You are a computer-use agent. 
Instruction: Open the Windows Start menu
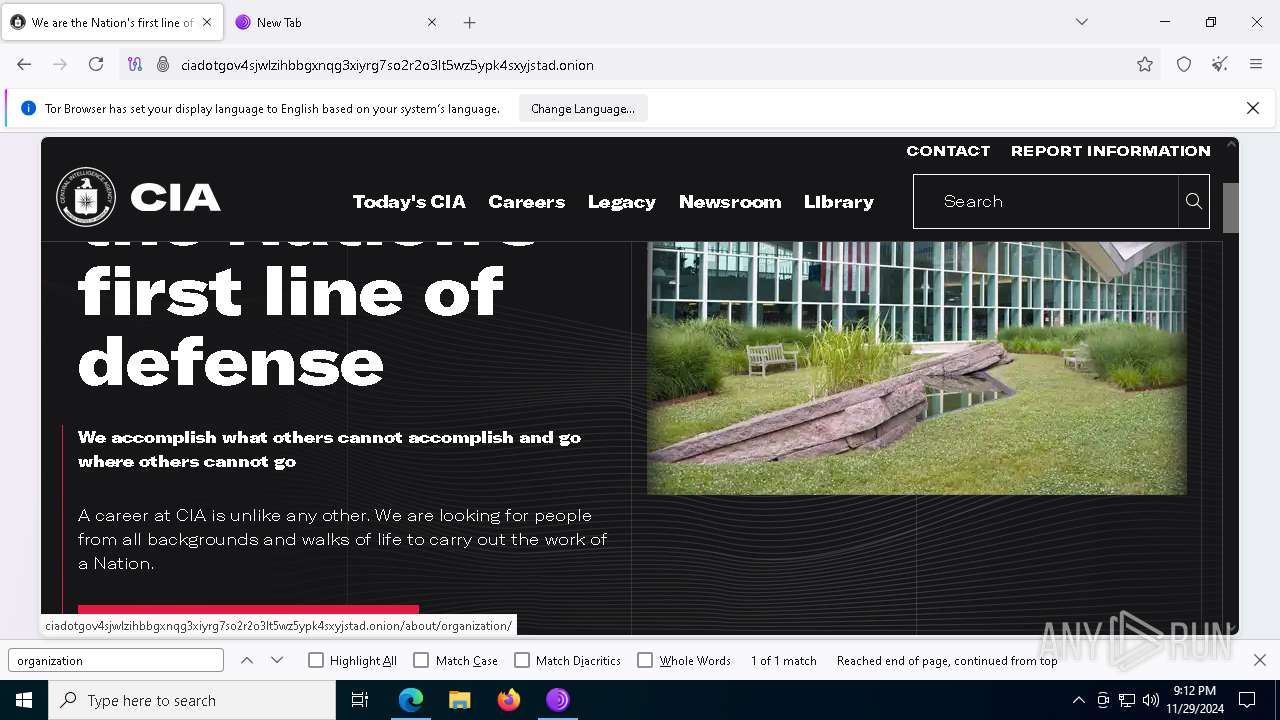click(24, 700)
